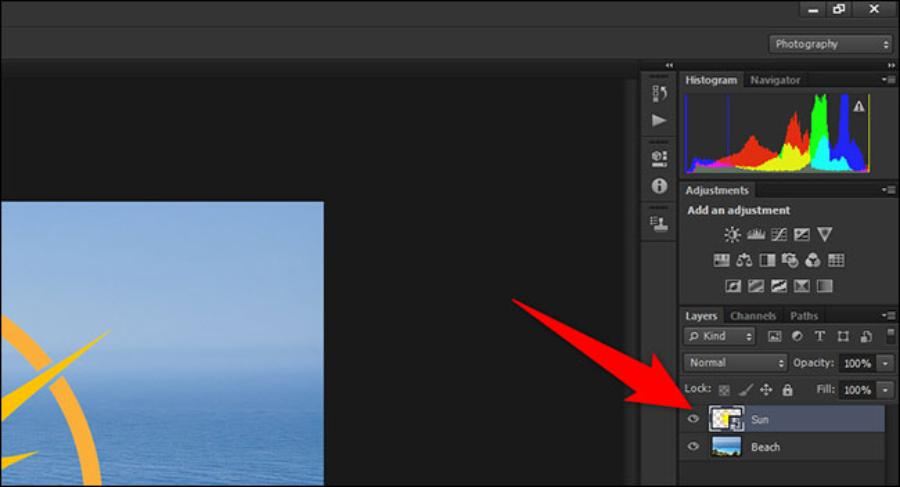This screenshot has width=900, height=487.
Task: Add a Levels adjustment
Action: pos(756,234)
